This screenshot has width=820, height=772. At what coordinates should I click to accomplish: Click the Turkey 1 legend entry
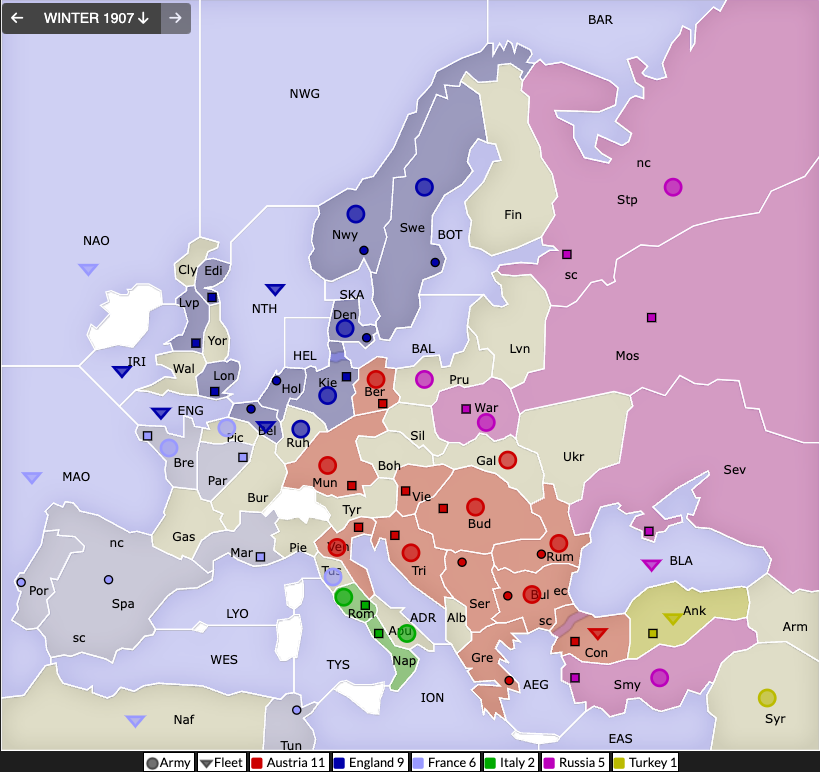pyautogui.click(x=645, y=763)
